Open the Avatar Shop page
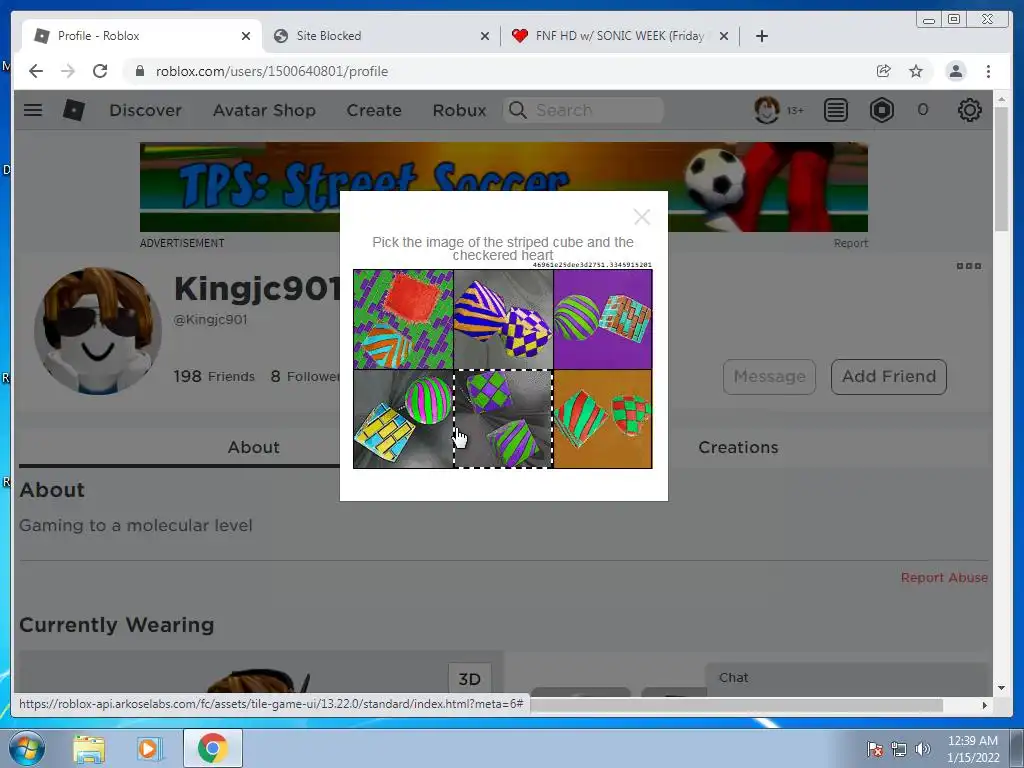 (264, 110)
